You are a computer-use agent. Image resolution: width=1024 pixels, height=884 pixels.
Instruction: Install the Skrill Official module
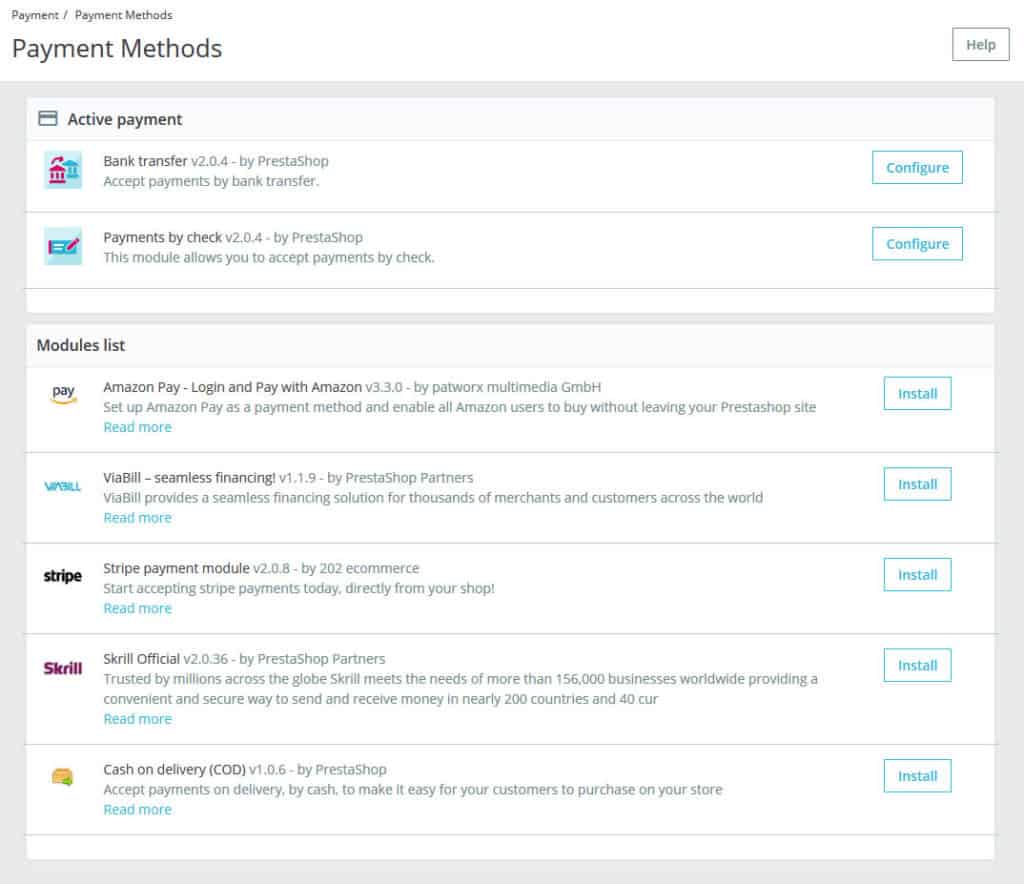[x=917, y=665]
